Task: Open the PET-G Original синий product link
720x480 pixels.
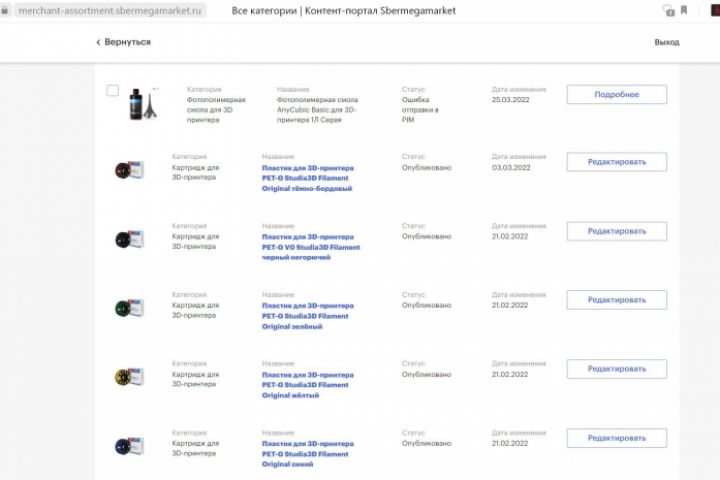Action: click(x=308, y=454)
